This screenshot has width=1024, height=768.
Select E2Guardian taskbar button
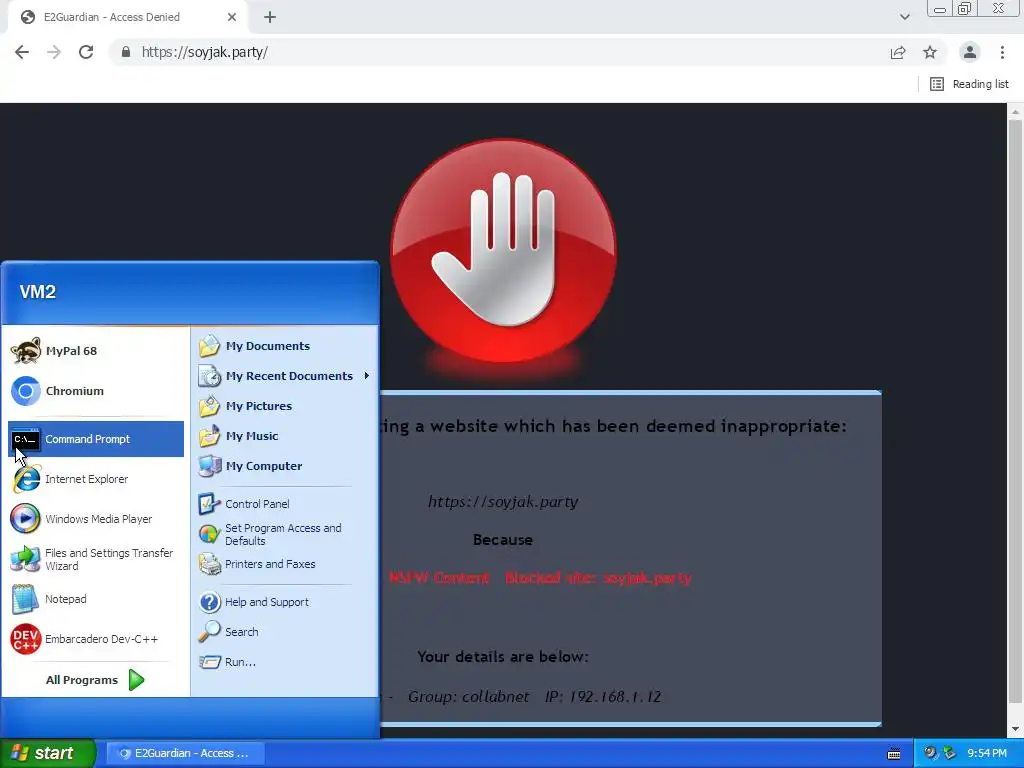coord(185,753)
